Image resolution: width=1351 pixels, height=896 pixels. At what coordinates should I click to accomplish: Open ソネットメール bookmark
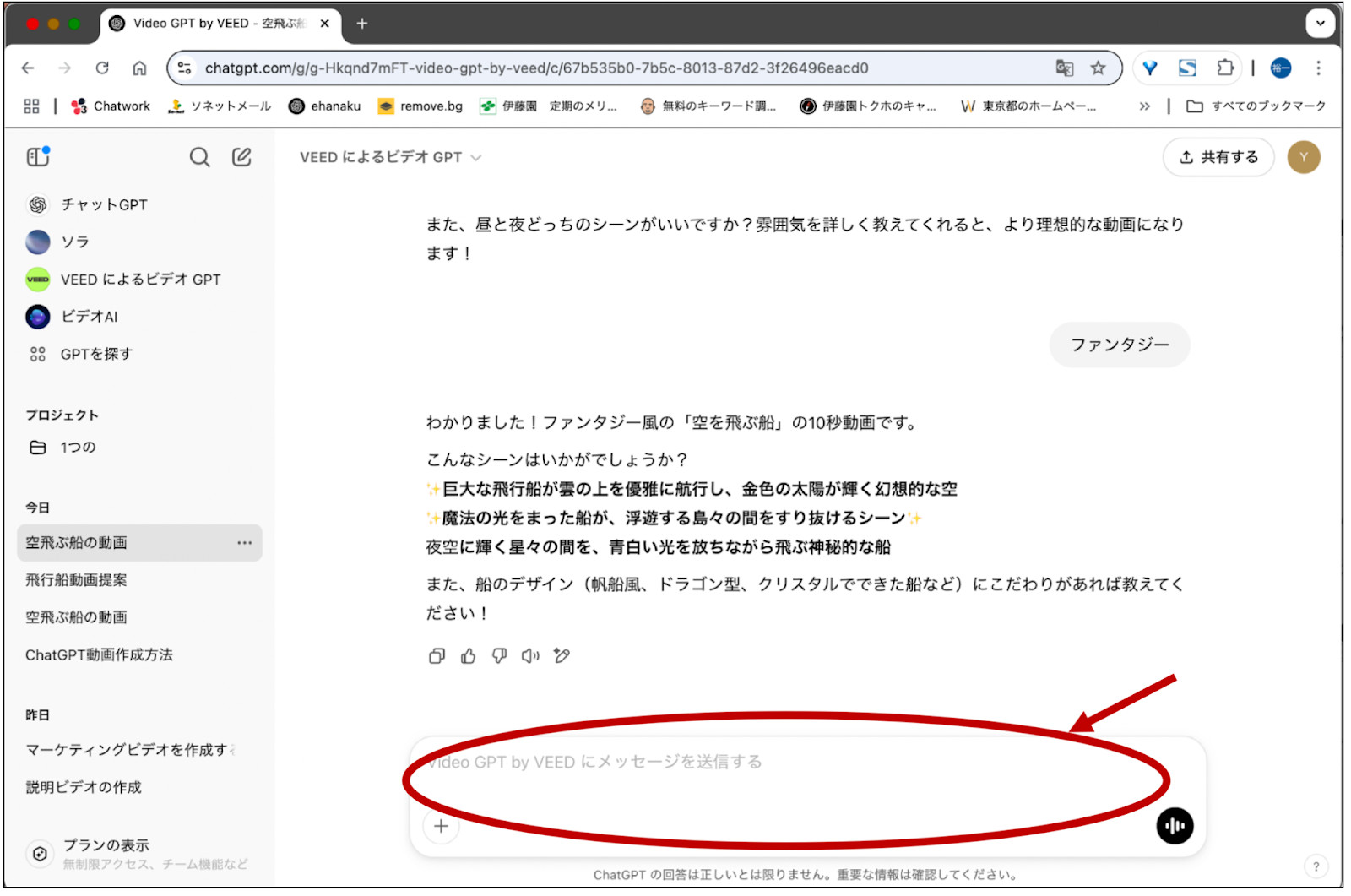point(220,106)
